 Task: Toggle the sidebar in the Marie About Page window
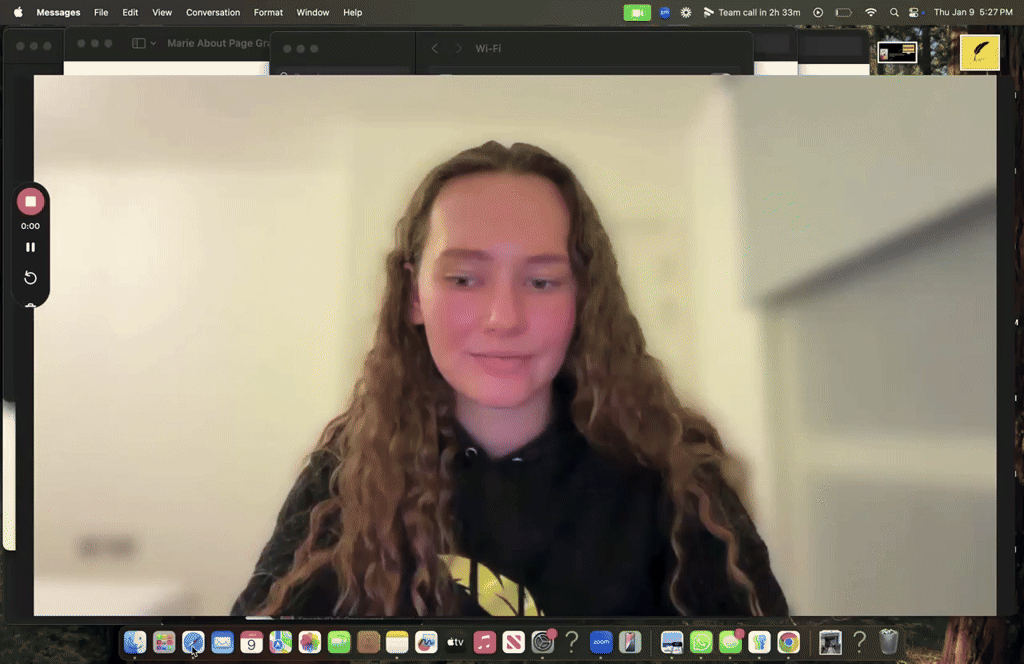pyautogui.click(x=138, y=43)
